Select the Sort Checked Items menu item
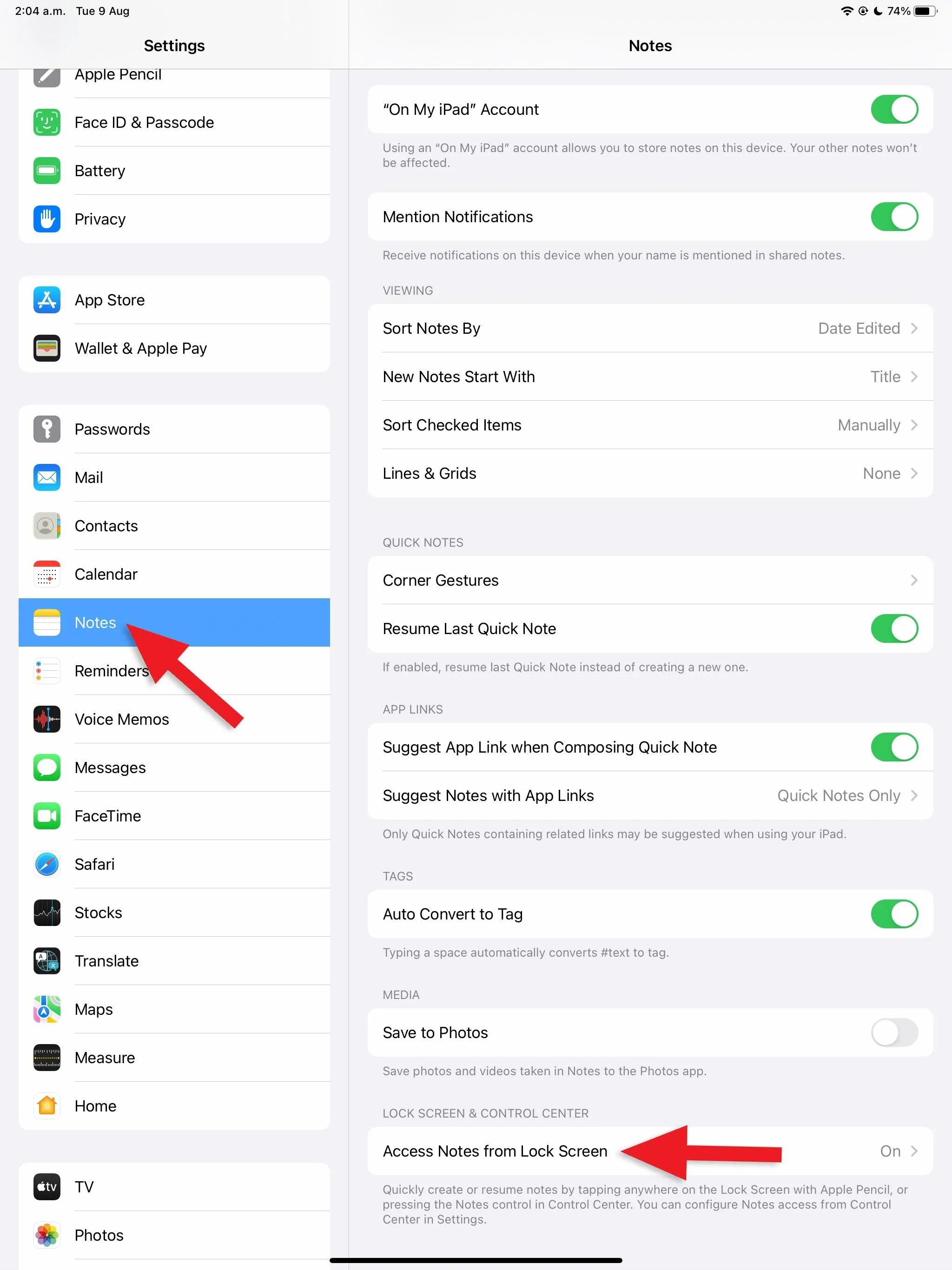Viewport: 952px width, 1270px height. pos(651,424)
